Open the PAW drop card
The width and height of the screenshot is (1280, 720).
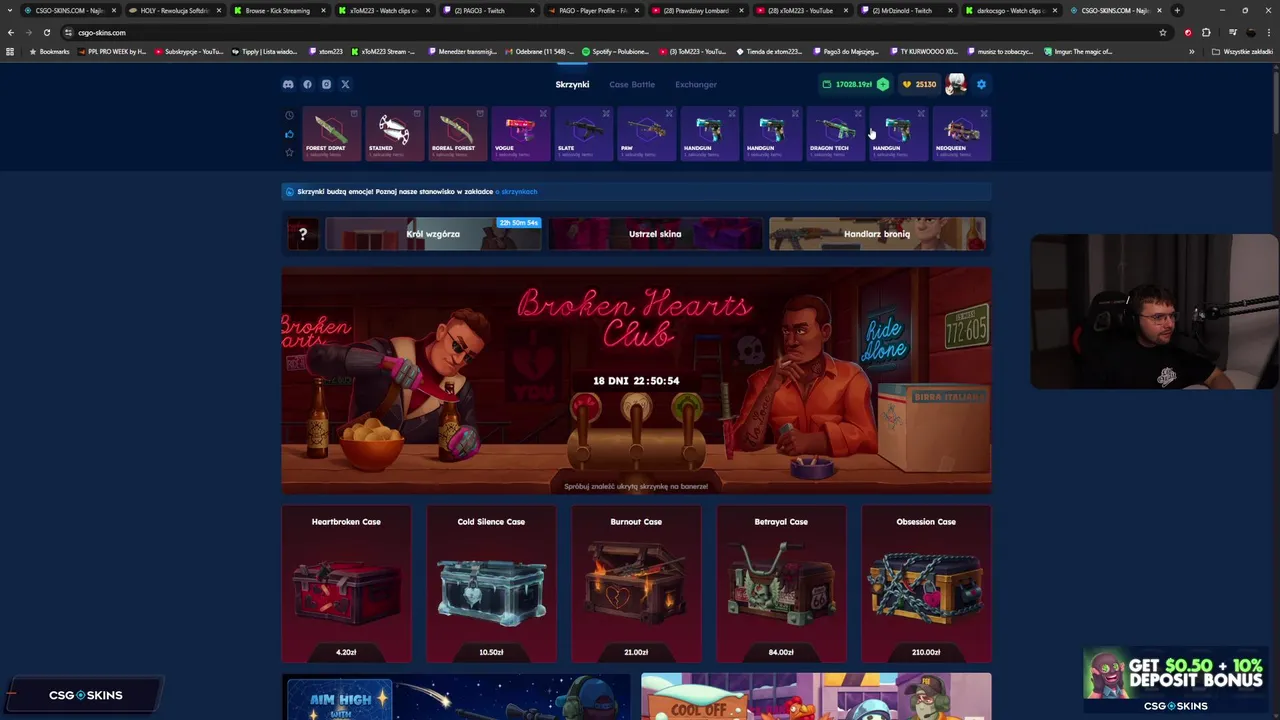point(646,134)
